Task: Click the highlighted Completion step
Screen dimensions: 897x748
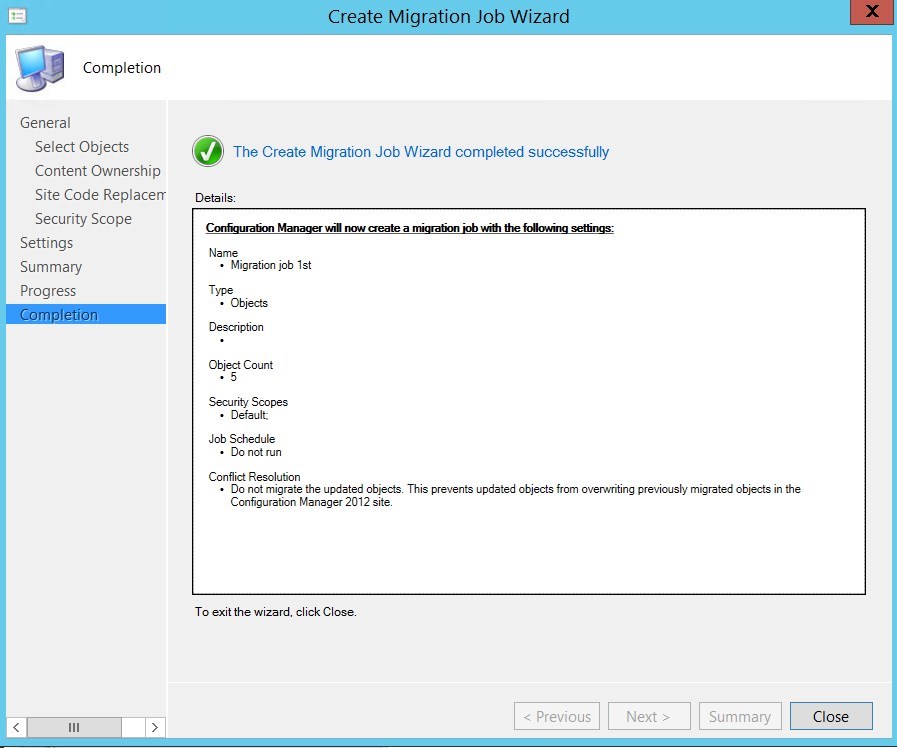Action: tap(58, 314)
